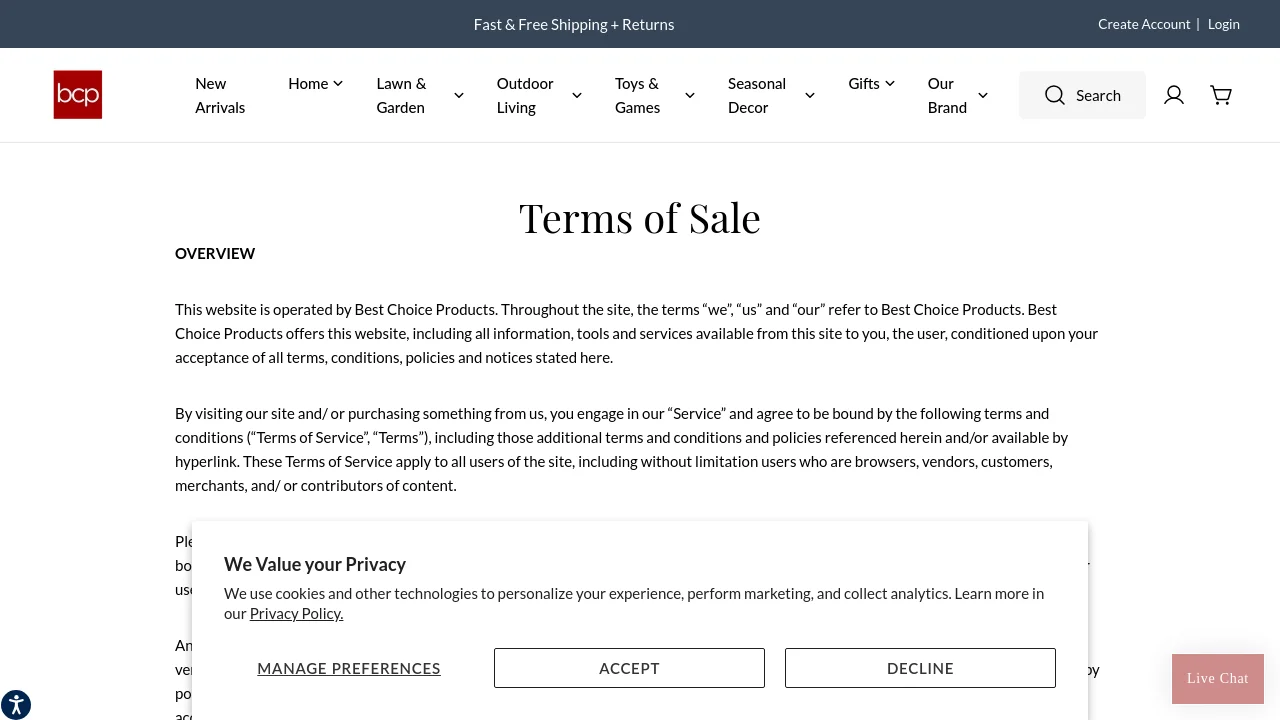The height and width of the screenshot is (720, 1280).
Task: Accept cookies in privacy banner
Action: coord(629,668)
